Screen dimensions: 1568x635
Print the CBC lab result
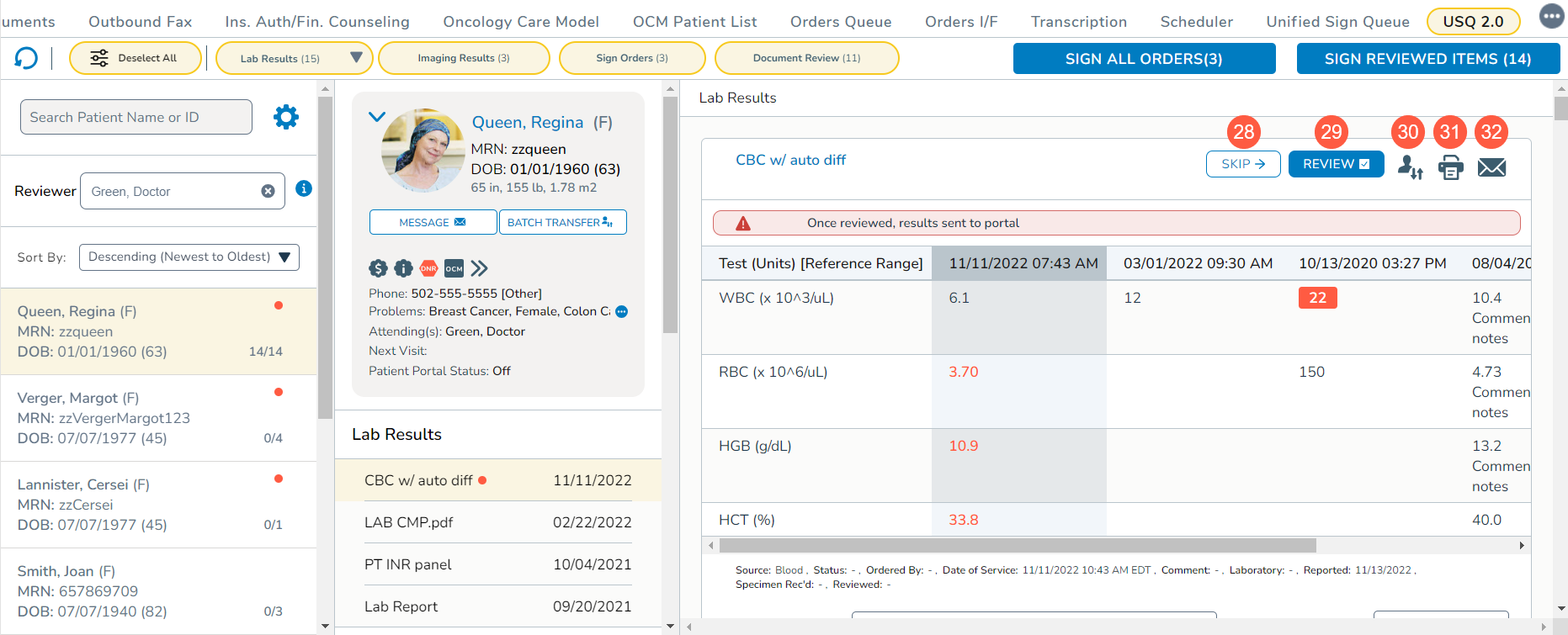click(1450, 167)
